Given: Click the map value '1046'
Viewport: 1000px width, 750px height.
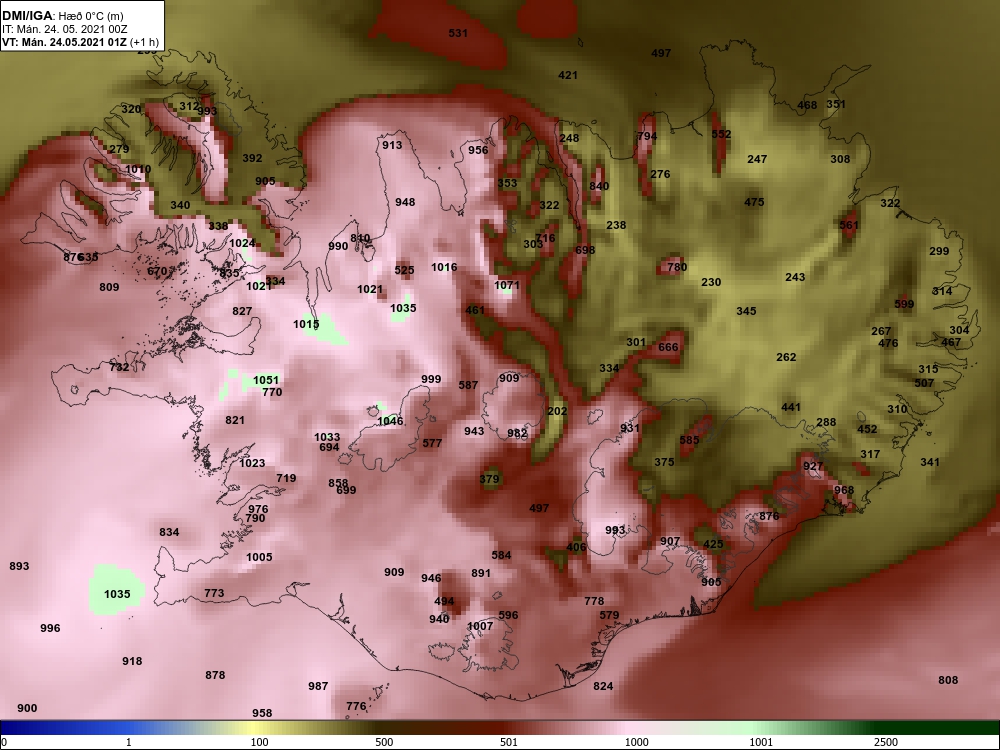Looking at the screenshot, I should point(390,422).
